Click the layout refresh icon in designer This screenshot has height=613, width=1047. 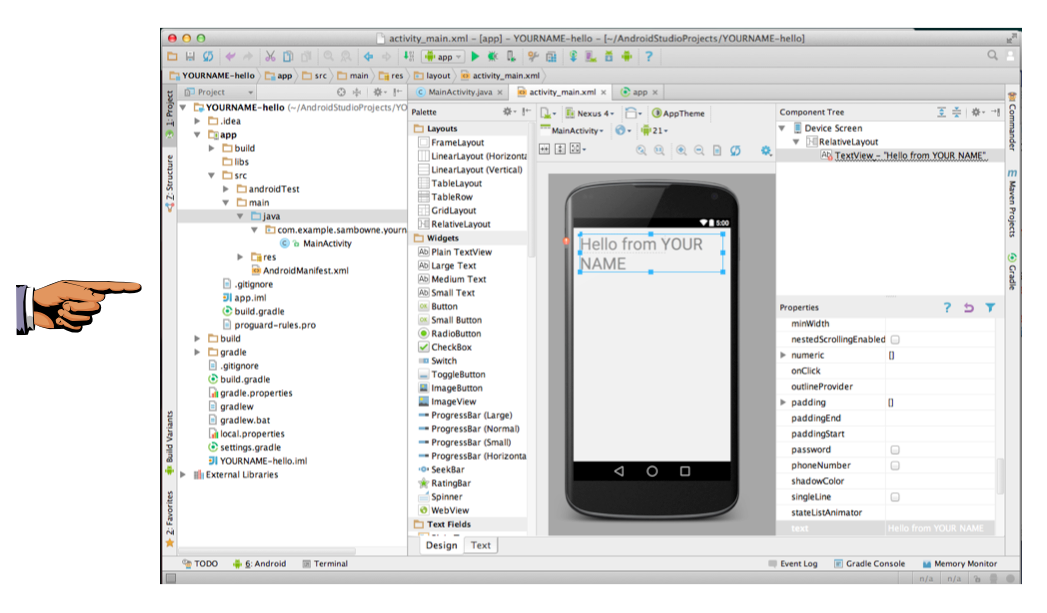[735, 150]
